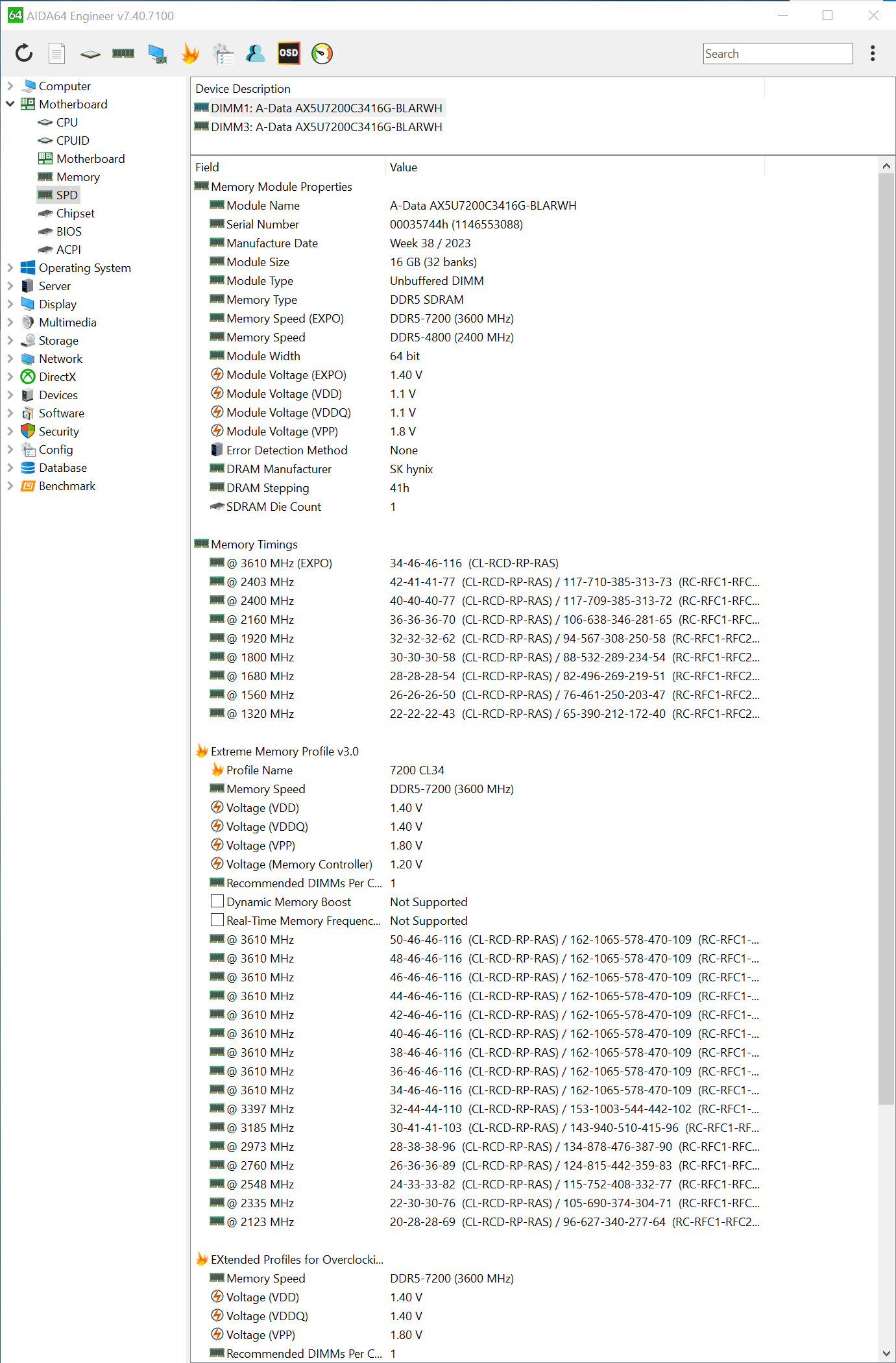Expand the Computer tree node

[x=10, y=86]
